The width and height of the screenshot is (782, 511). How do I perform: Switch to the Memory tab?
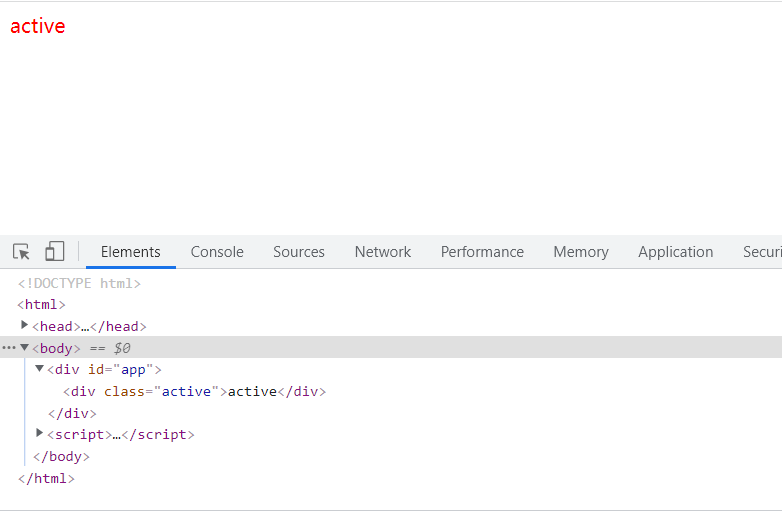pyautogui.click(x=581, y=252)
